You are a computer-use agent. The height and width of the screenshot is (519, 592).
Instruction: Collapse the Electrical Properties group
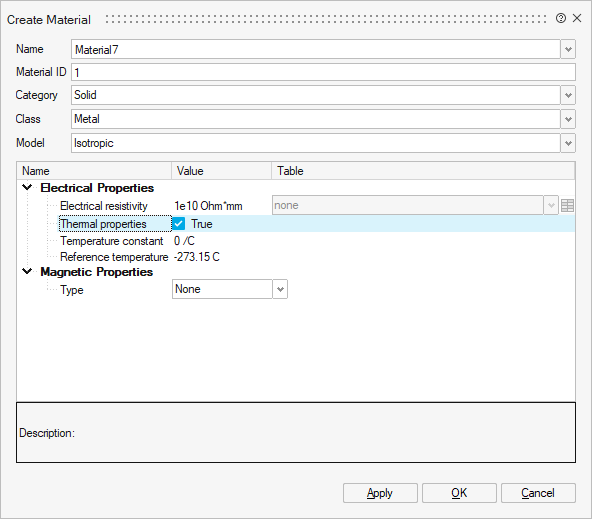pyautogui.click(x=27, y=187)
